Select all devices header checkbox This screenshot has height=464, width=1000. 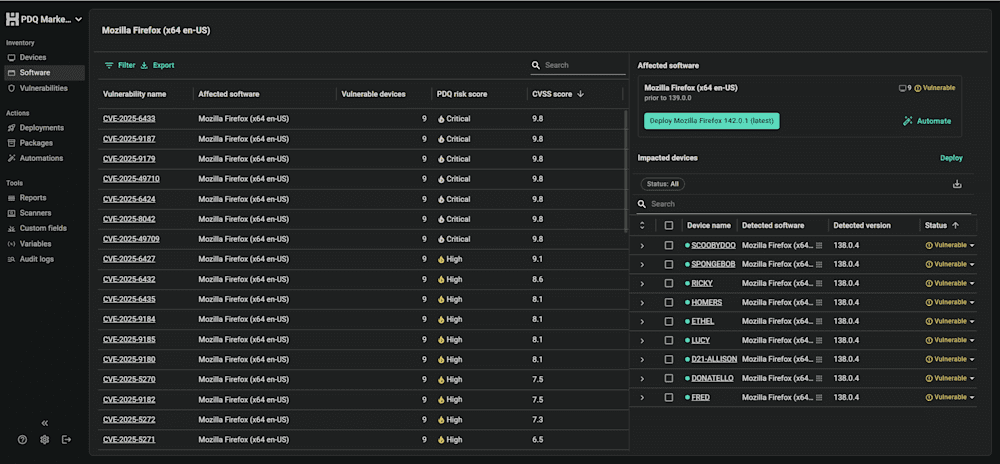point(668,226)
